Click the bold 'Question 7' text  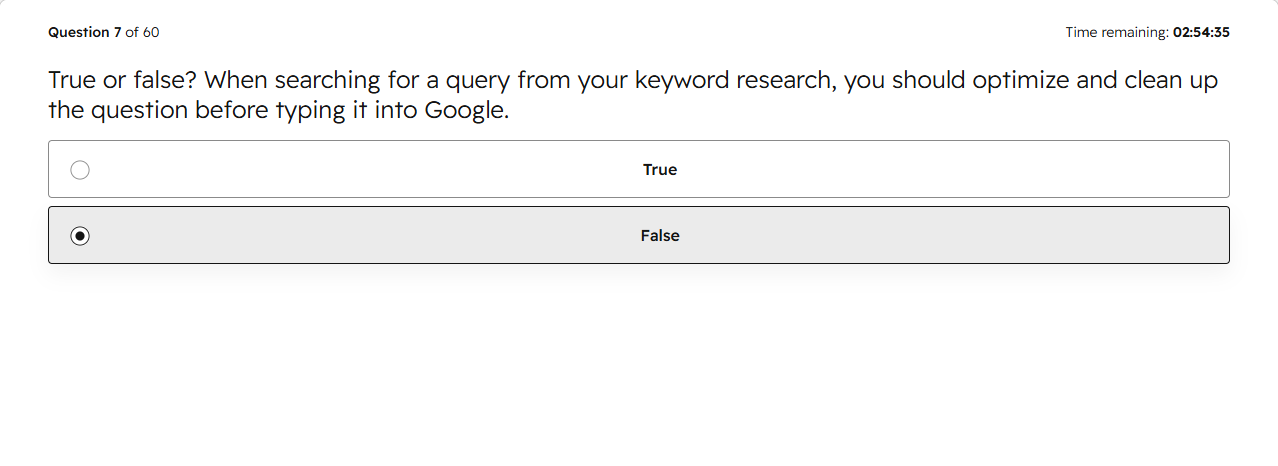tap(84, 32)
